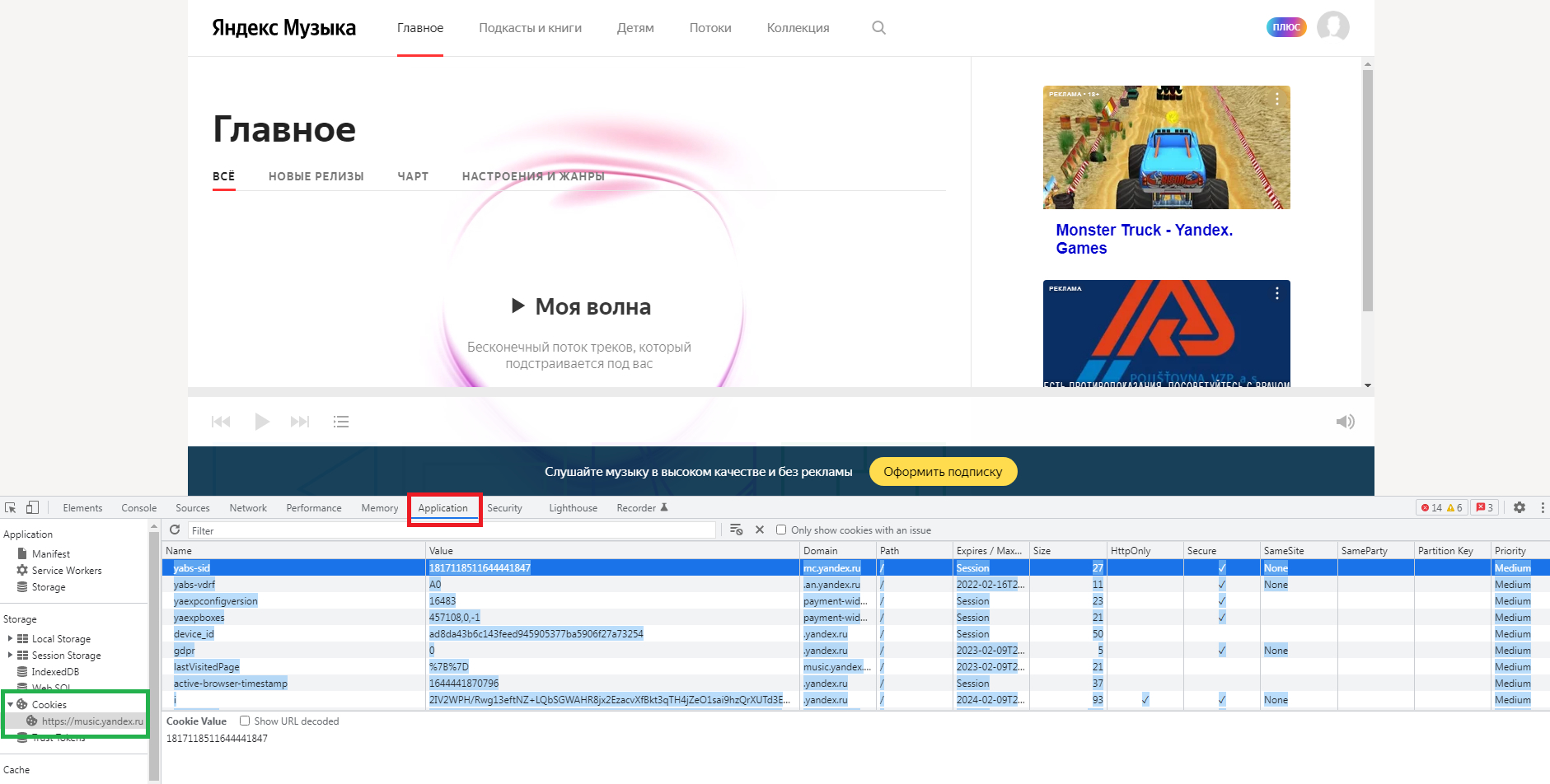The height and width of the screenshot is (784, 1550).
Task: Select the https://music.yandex.ru cookies entry
Action: click(x=92, y=721)
